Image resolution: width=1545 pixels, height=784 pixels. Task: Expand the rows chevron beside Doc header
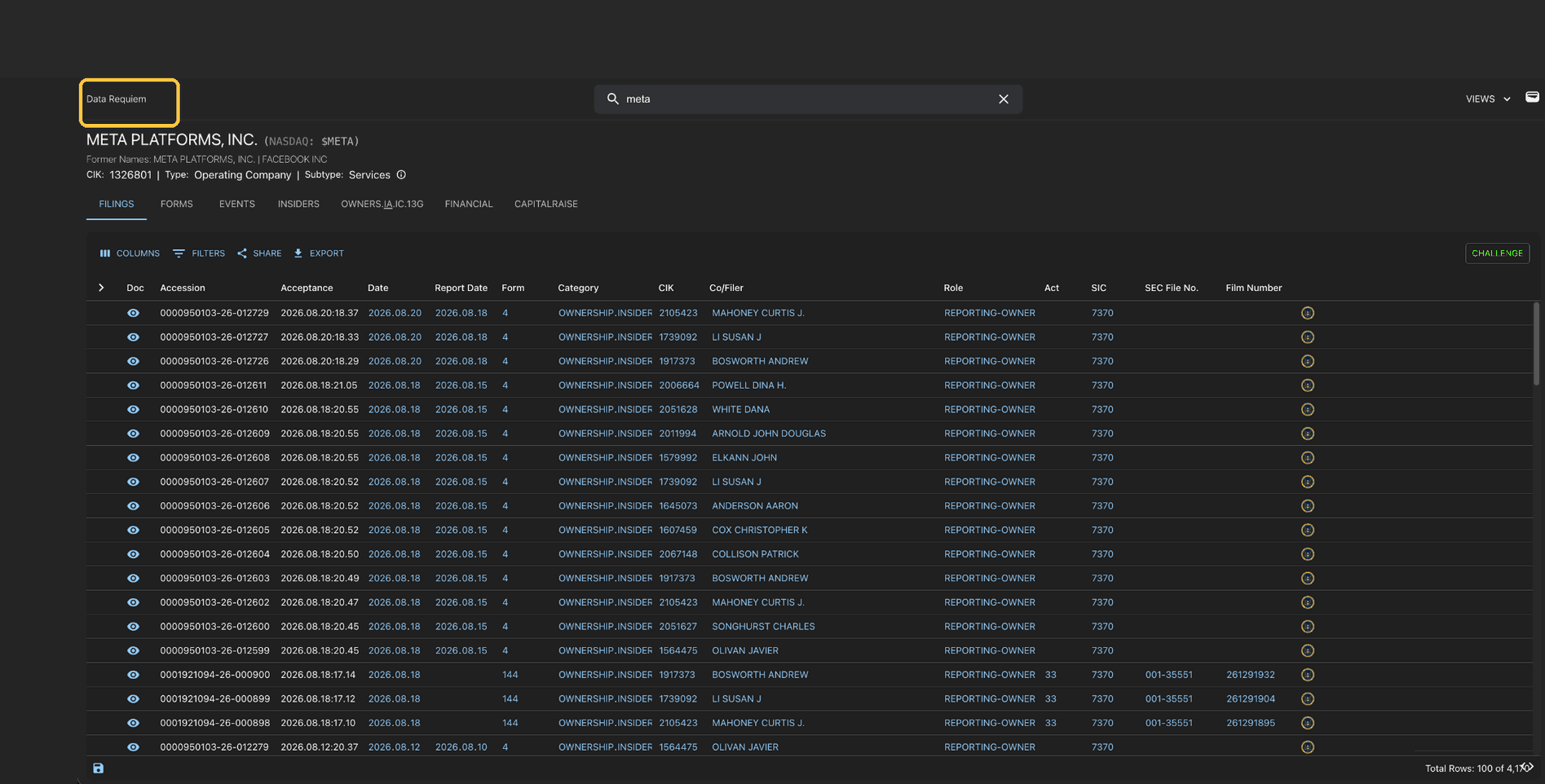pyautogui.click(x=101, y=288)
